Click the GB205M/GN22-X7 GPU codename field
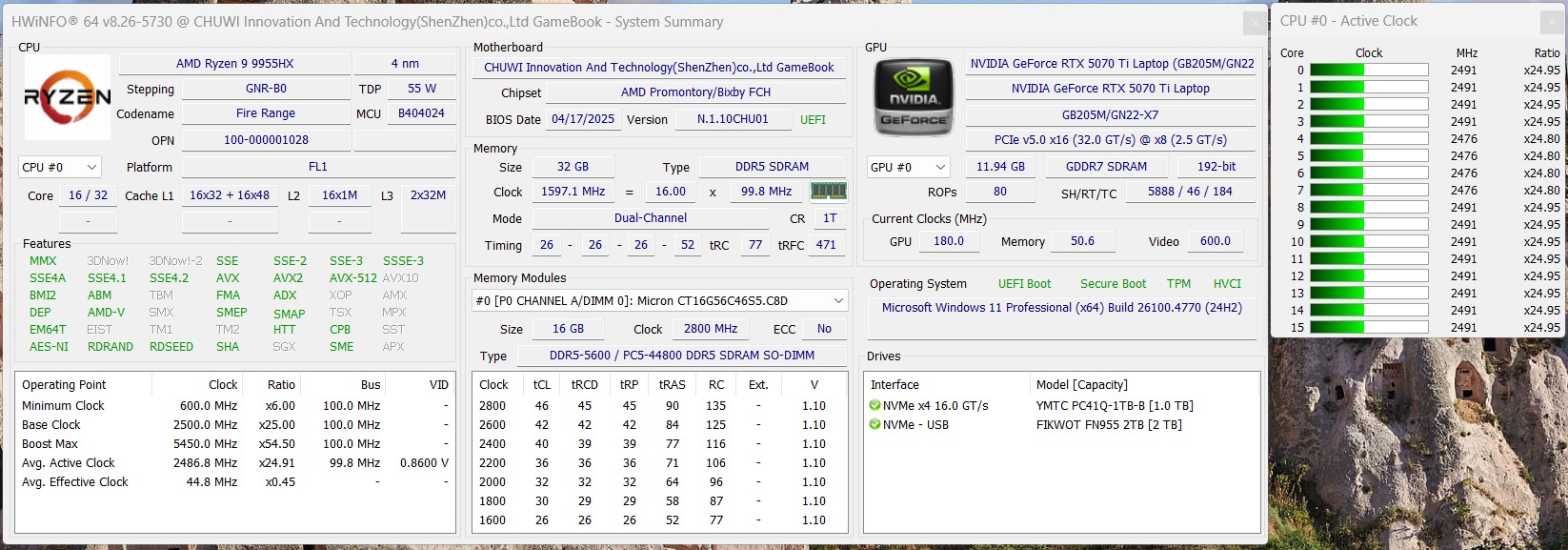This screenshot has width=1568, height=550. [1110, 114]
